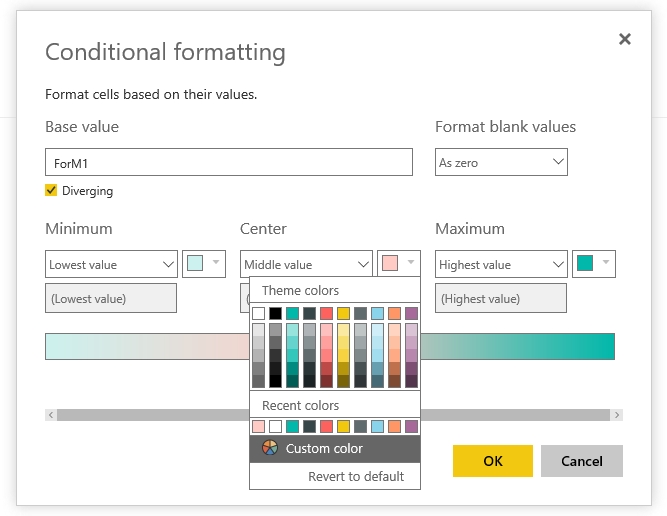The image size is (667, 516).
Task: Click the Base value input field
Action: point(229,162)
